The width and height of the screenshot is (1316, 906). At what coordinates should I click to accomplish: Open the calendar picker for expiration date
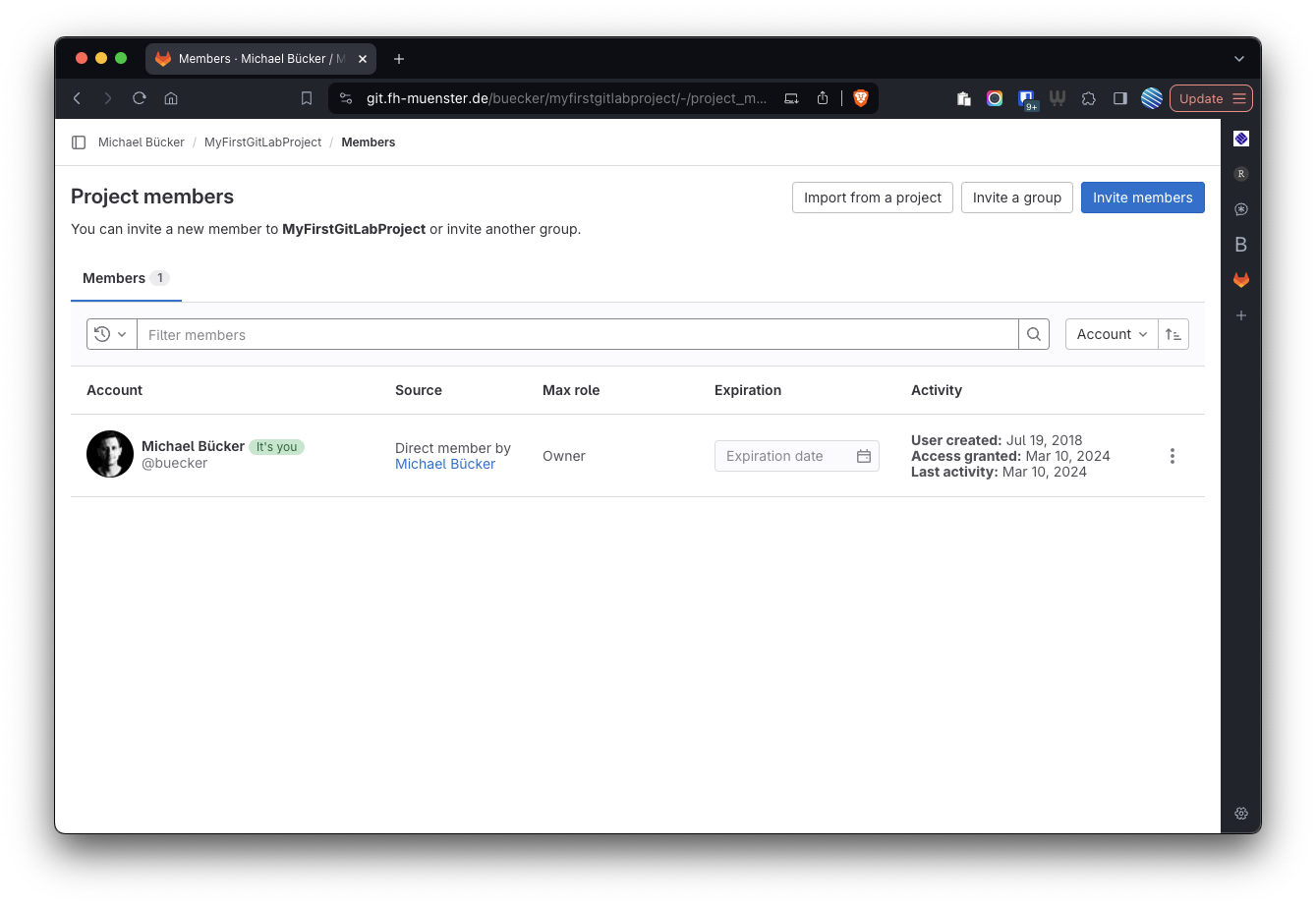click(864, 456)
